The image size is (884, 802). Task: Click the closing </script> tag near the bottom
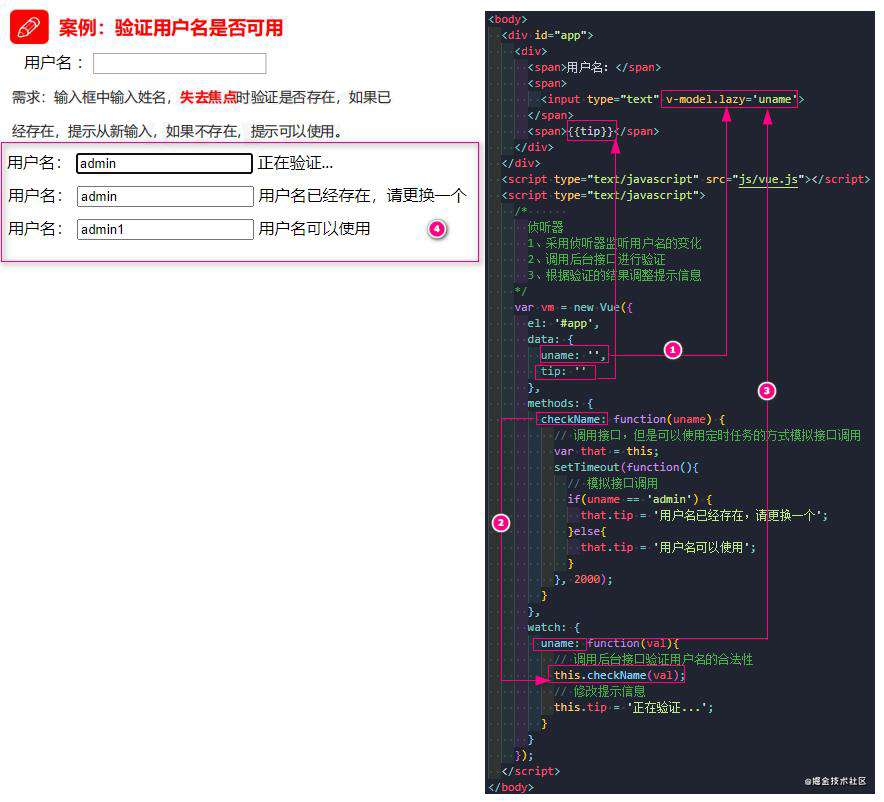(x=531, y=771)
